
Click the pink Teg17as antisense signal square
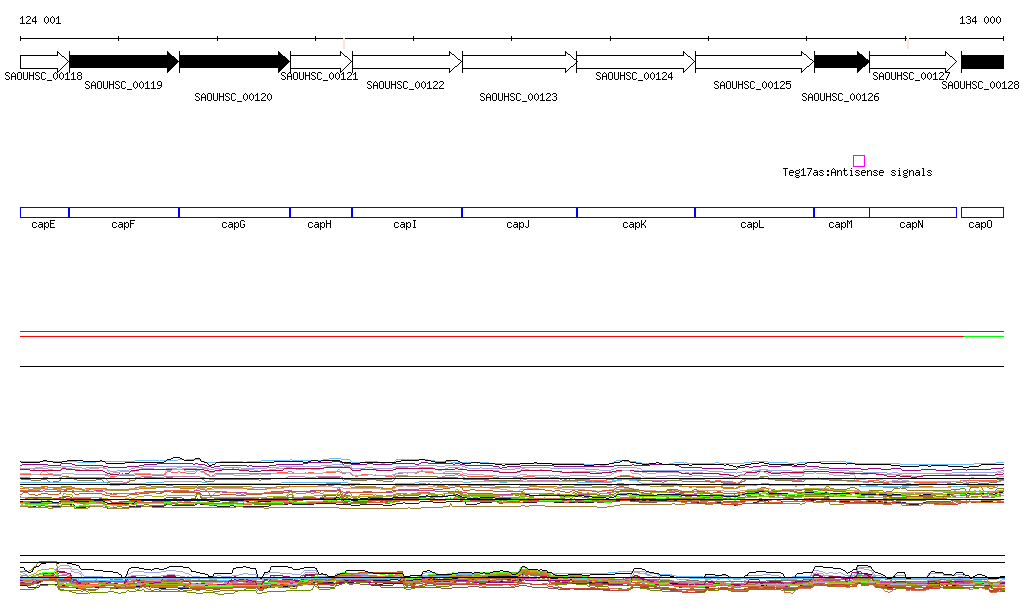858,161
